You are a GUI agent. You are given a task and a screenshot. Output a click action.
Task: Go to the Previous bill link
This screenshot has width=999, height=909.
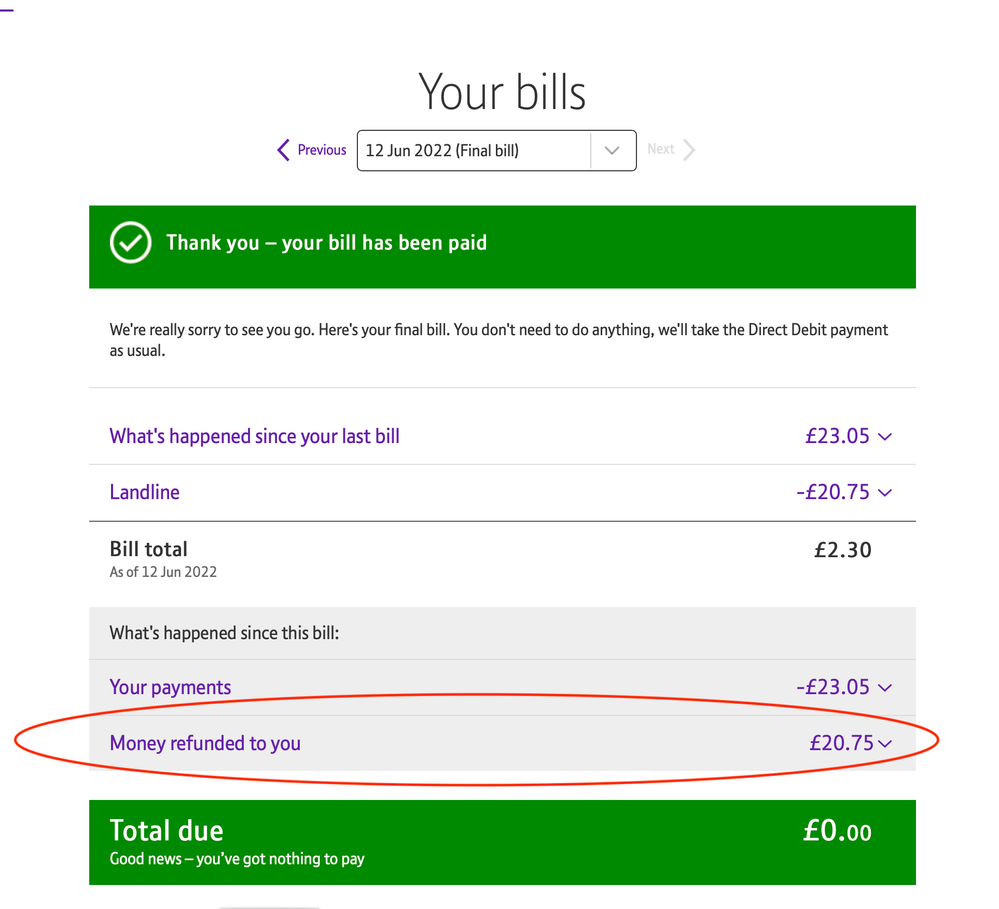coord(322,150)
